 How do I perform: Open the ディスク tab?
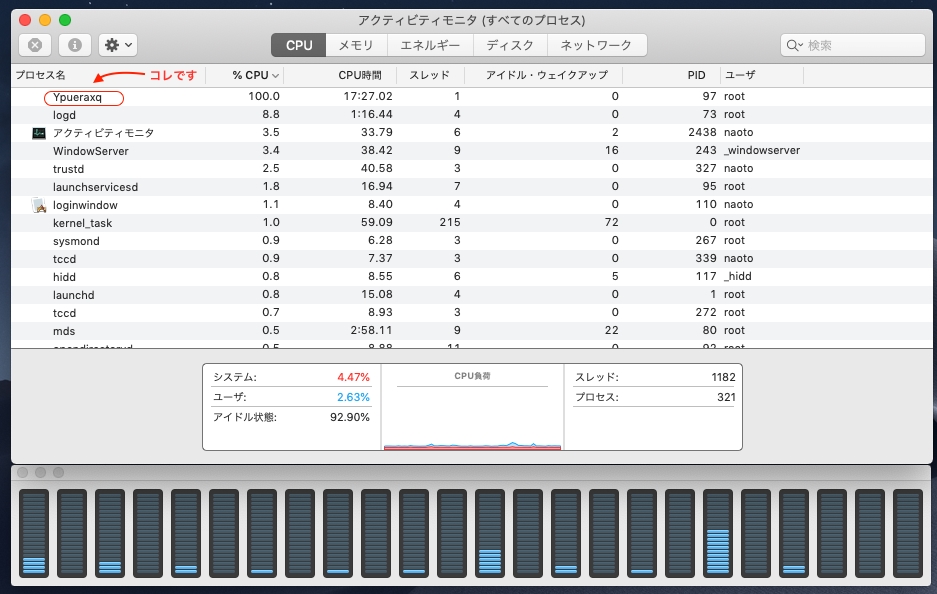point(510,45)
